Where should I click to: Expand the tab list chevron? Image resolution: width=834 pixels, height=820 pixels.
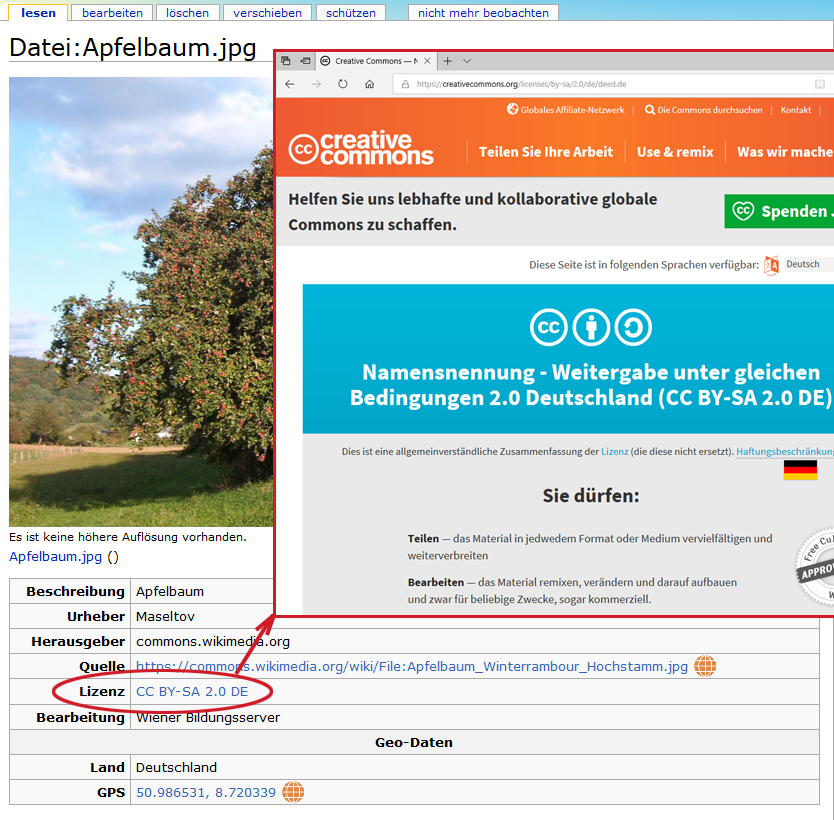(467, 61)
